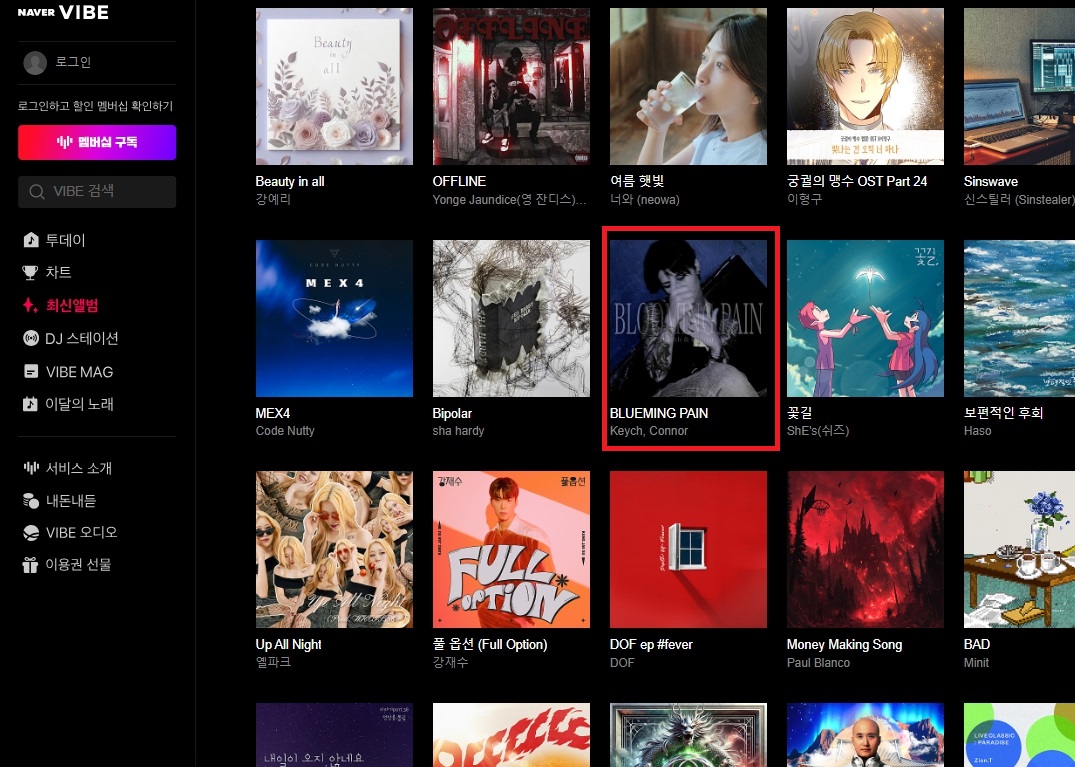Open BAD album cover
Screen dimensions: 1075x767
pos(1019,549)
